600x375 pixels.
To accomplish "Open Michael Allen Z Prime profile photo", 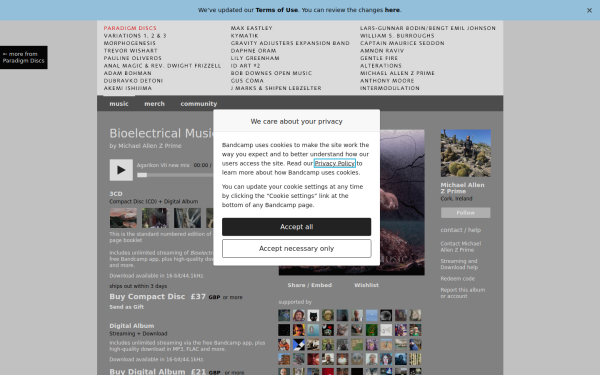I will point(466,153).
